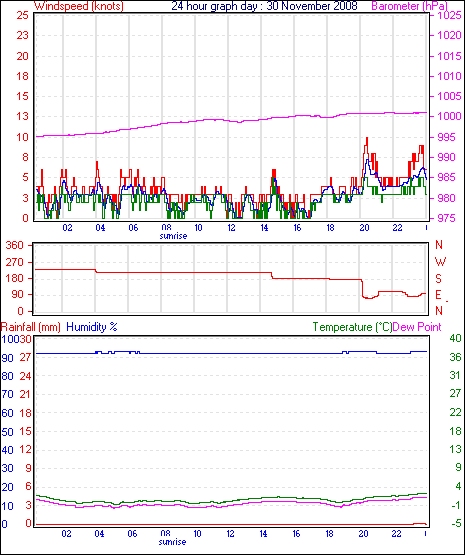Click the Temperature (°C) legend label
Image resolution: width=465 pixels, height=556 pixels.
pos(352,327)
